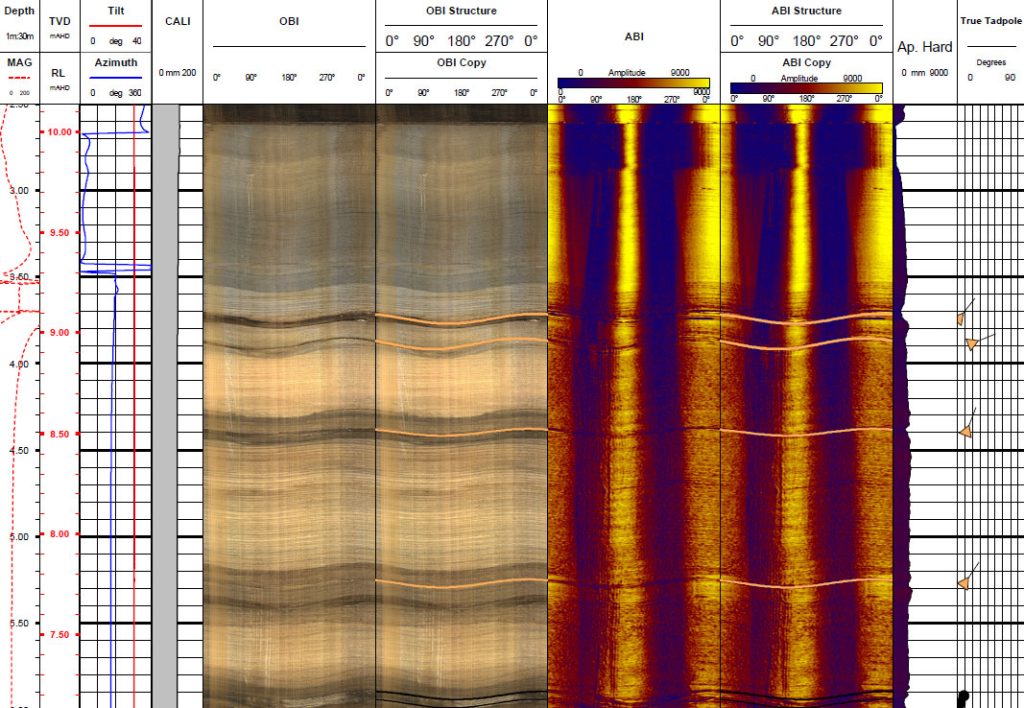The width and height of the screenshot is (1024, 708).
Task: Click the 8.00 RL label
Action: pyautogui.click(x=59, y=534)
